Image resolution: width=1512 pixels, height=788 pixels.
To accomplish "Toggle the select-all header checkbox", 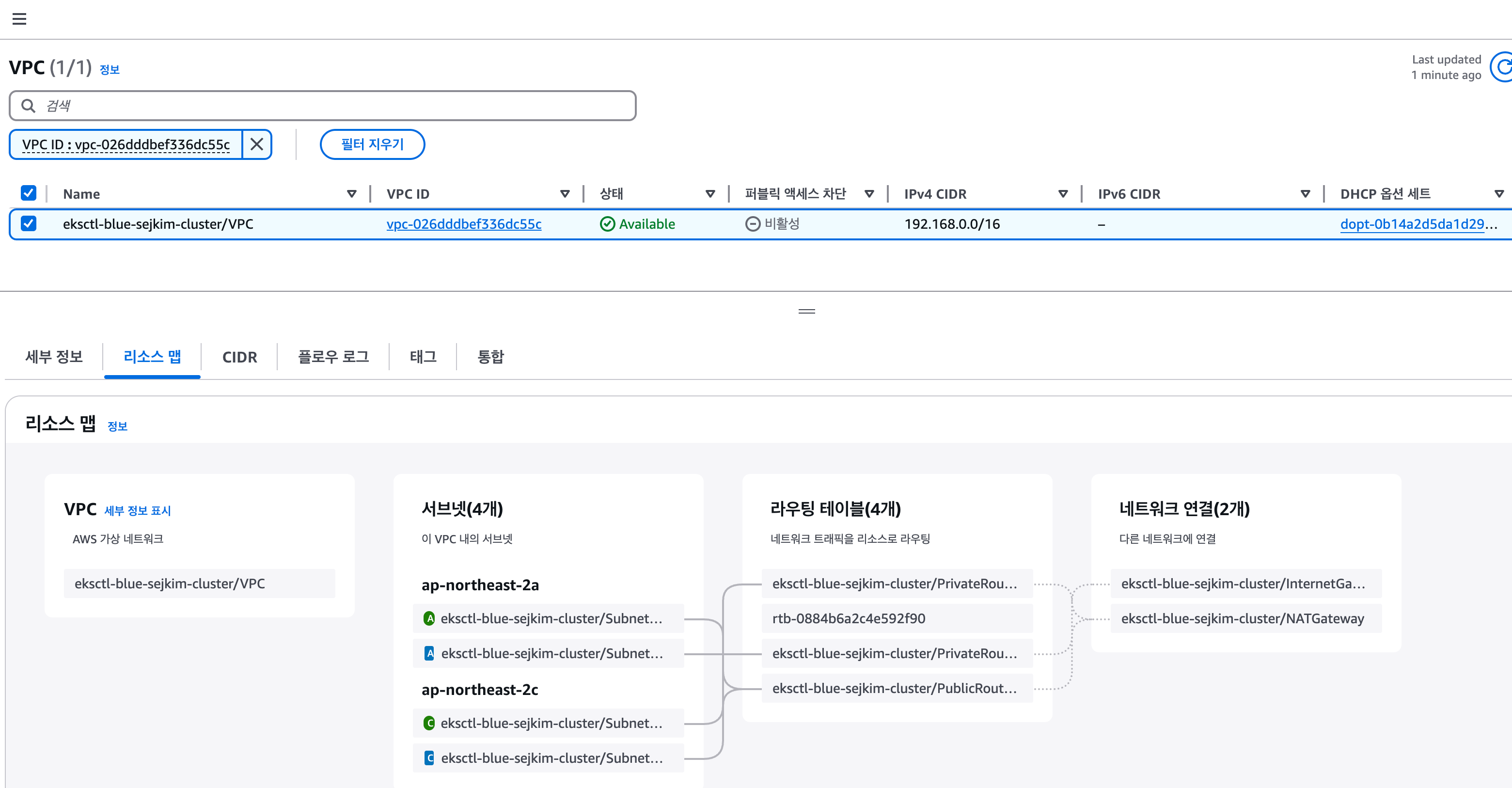I will (28, 192).
